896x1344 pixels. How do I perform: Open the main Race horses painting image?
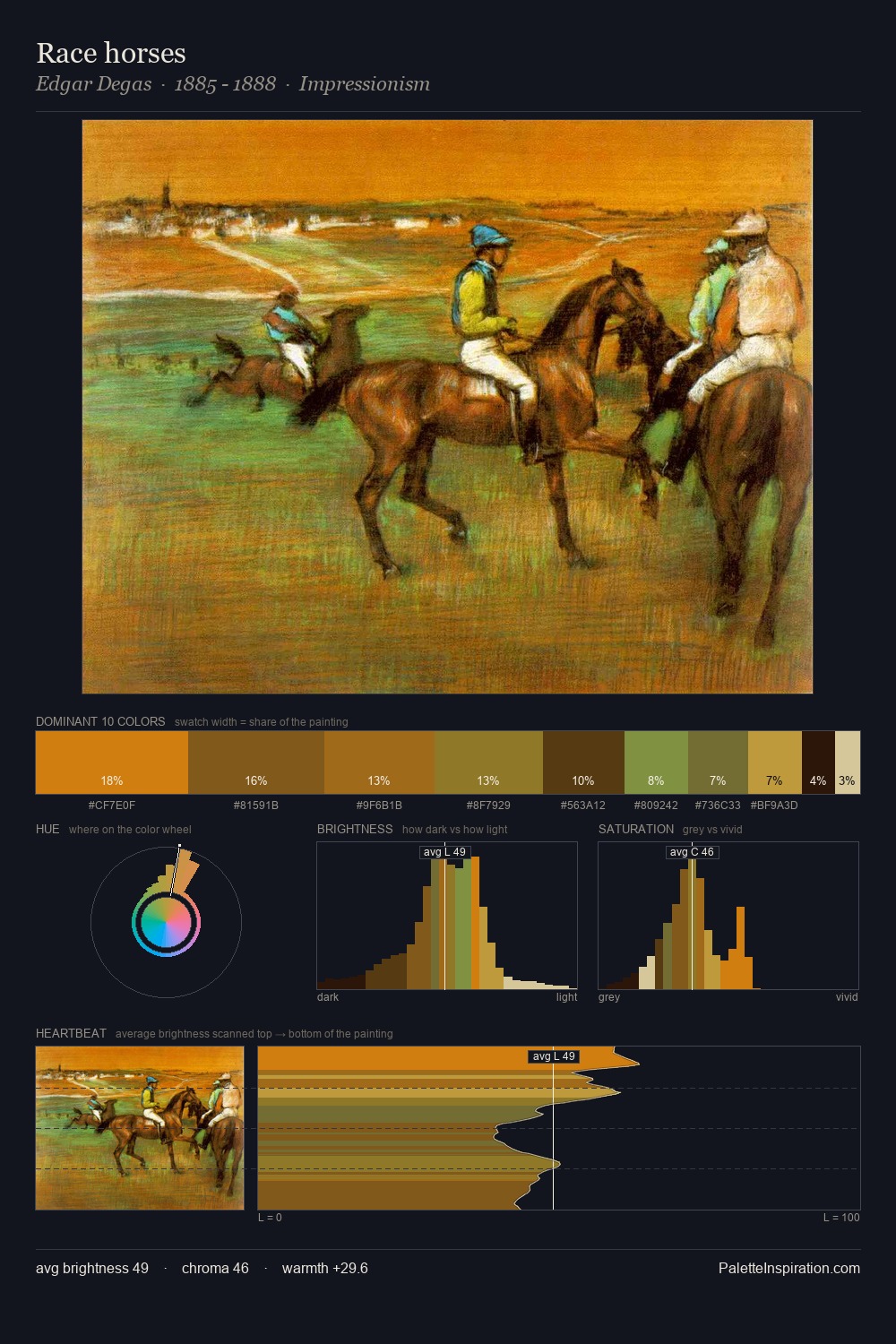coord(447,407)
